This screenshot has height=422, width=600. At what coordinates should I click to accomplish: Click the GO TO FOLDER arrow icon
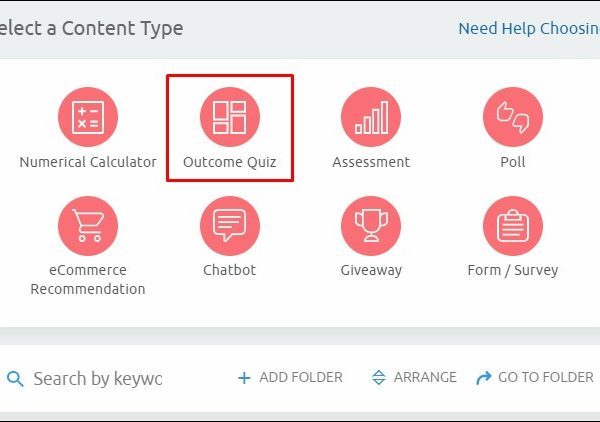pos(484,378)
